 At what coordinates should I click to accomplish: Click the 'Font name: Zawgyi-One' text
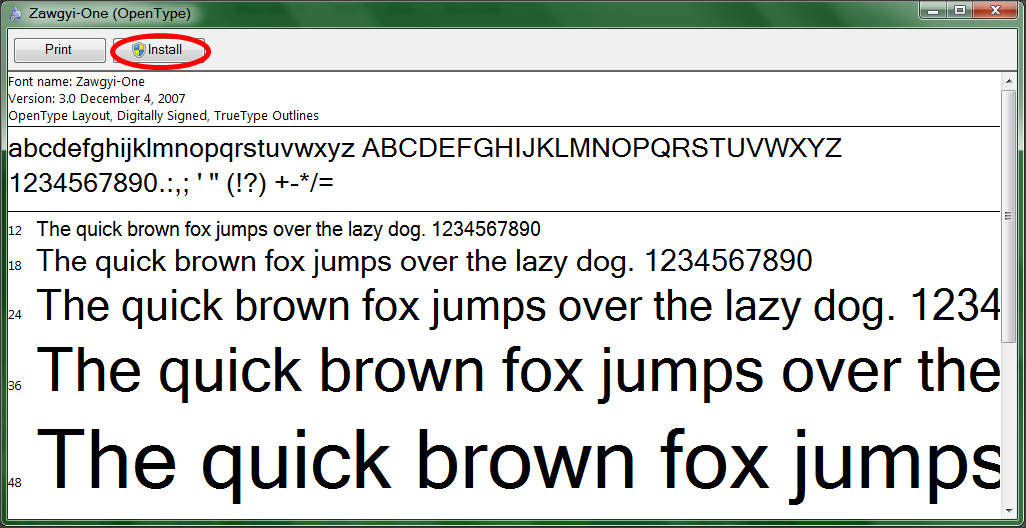point(77,82)
